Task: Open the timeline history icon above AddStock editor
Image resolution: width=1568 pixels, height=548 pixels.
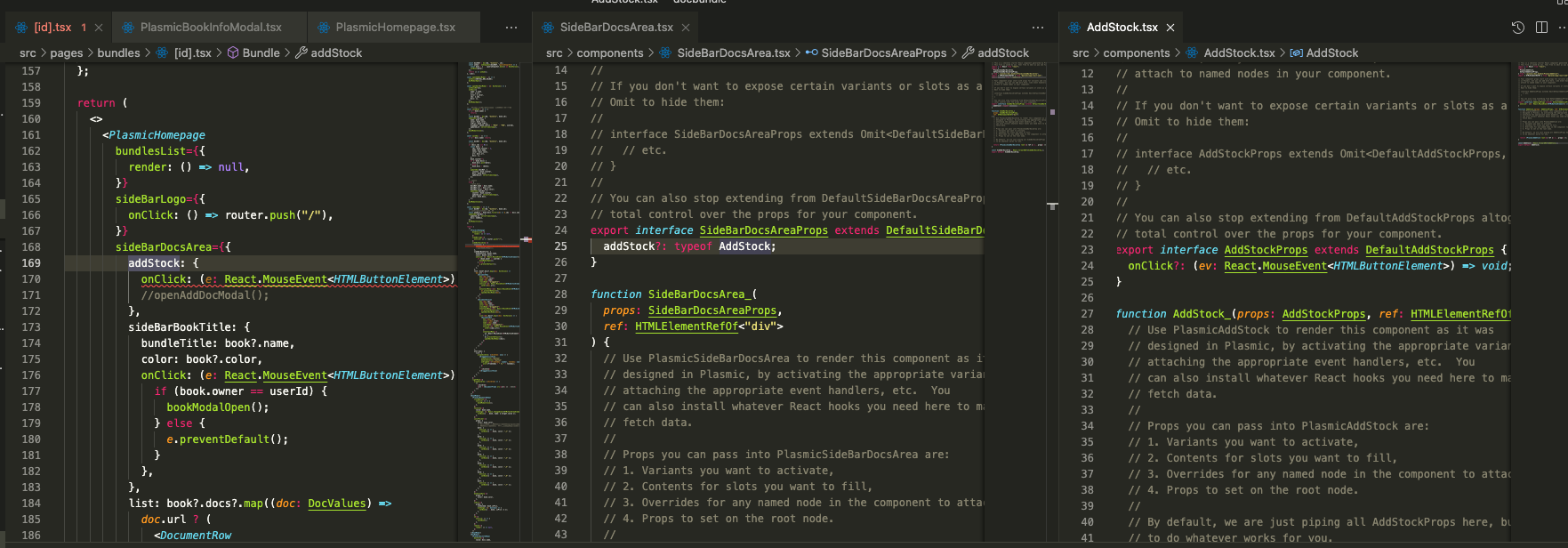Action: point(1517,28)
